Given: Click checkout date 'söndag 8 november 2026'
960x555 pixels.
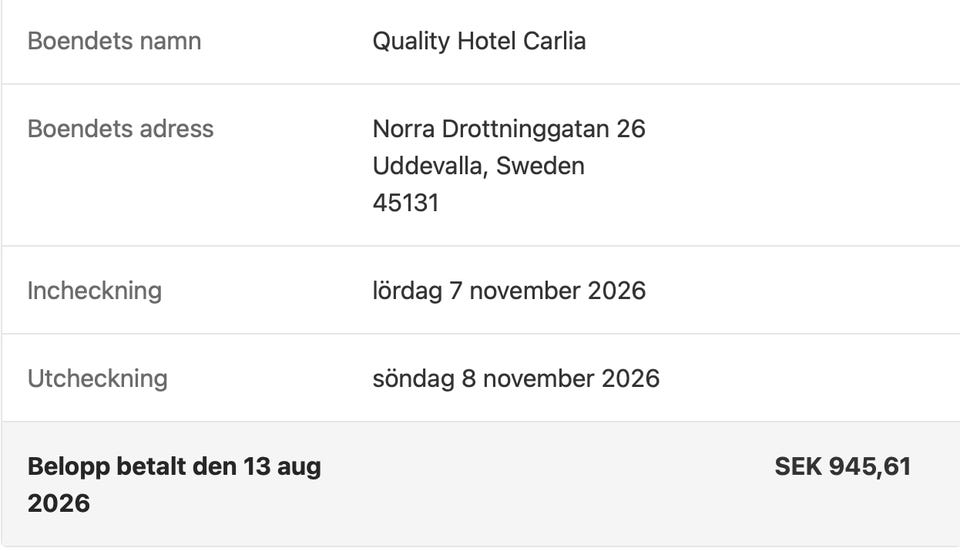Looking at the screenshot, I should click(516, 378).
